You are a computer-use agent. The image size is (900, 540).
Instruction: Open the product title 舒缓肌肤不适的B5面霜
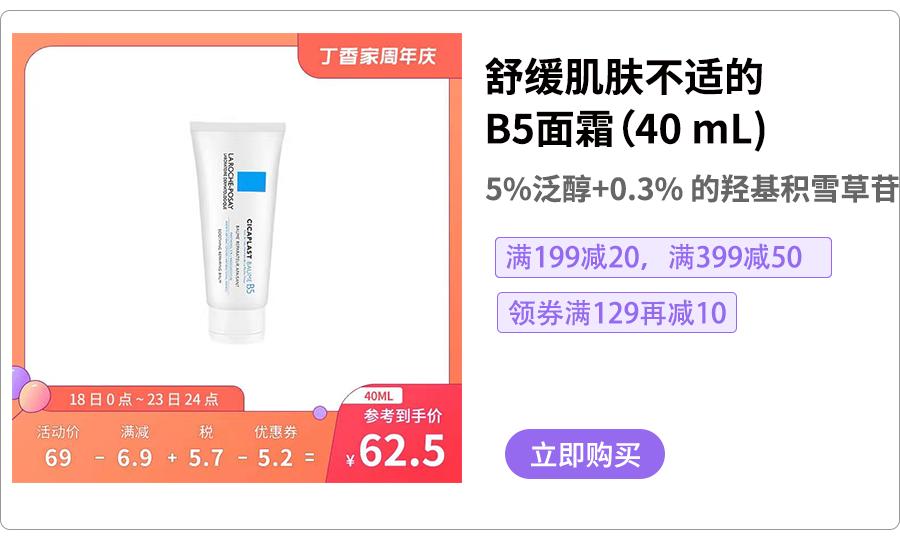click(x=626, y=102)
